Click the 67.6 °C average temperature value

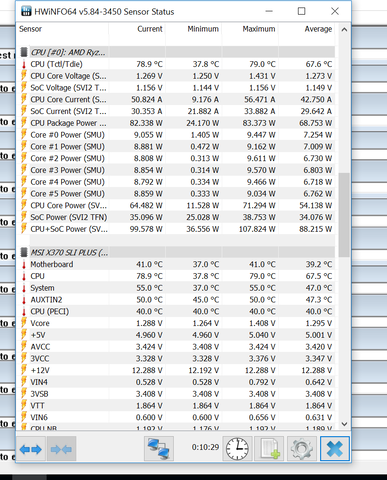[x=319, y=64]
